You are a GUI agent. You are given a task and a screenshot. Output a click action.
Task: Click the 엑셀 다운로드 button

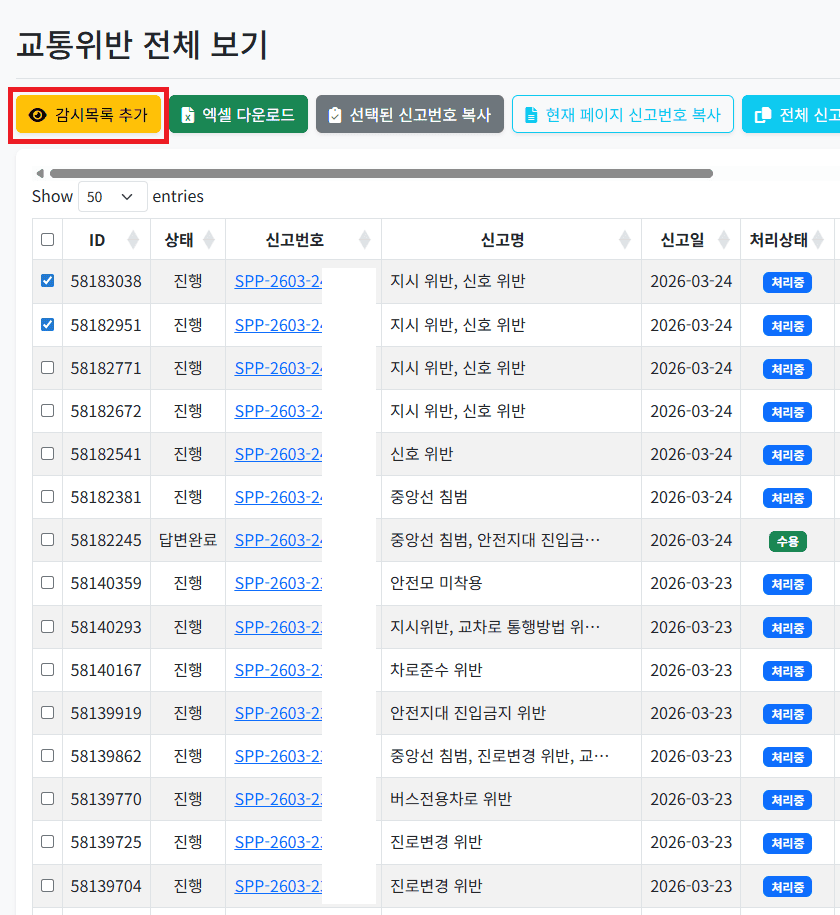tap(238, 114)
